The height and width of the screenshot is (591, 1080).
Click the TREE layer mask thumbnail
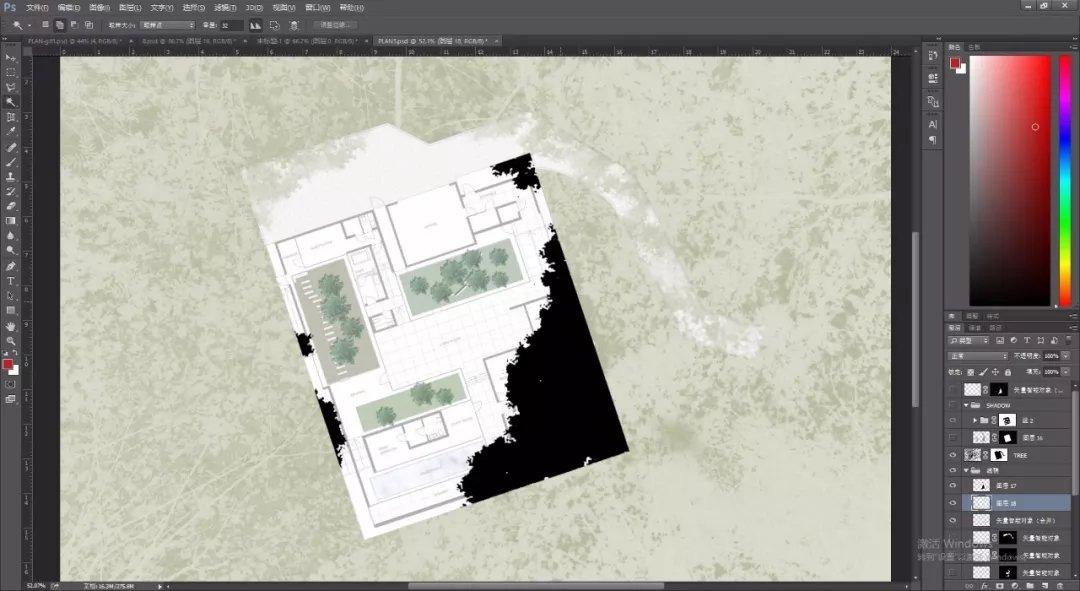999,455
